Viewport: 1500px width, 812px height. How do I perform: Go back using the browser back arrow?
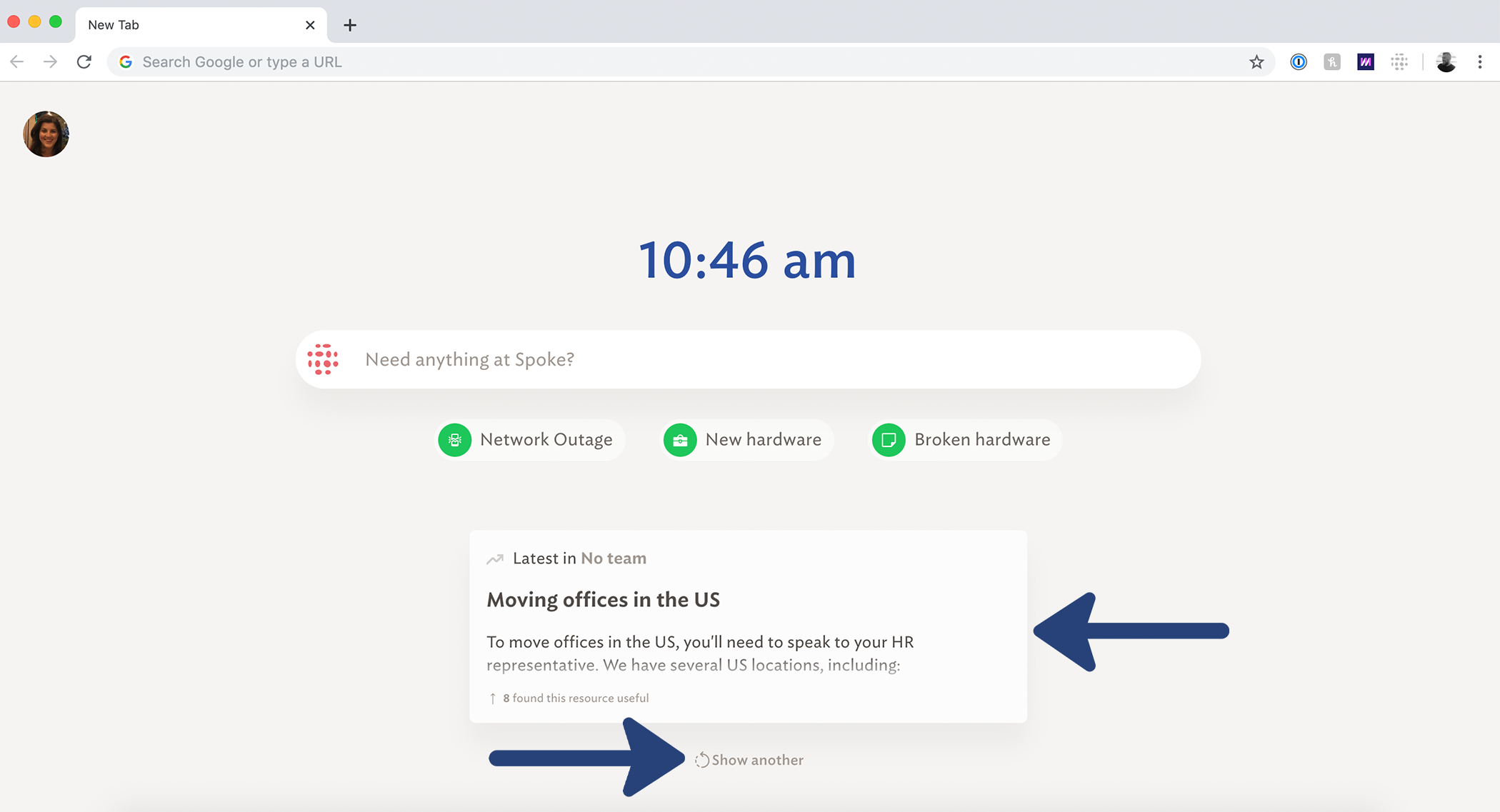pyautogui.click(x=17, y=62)
